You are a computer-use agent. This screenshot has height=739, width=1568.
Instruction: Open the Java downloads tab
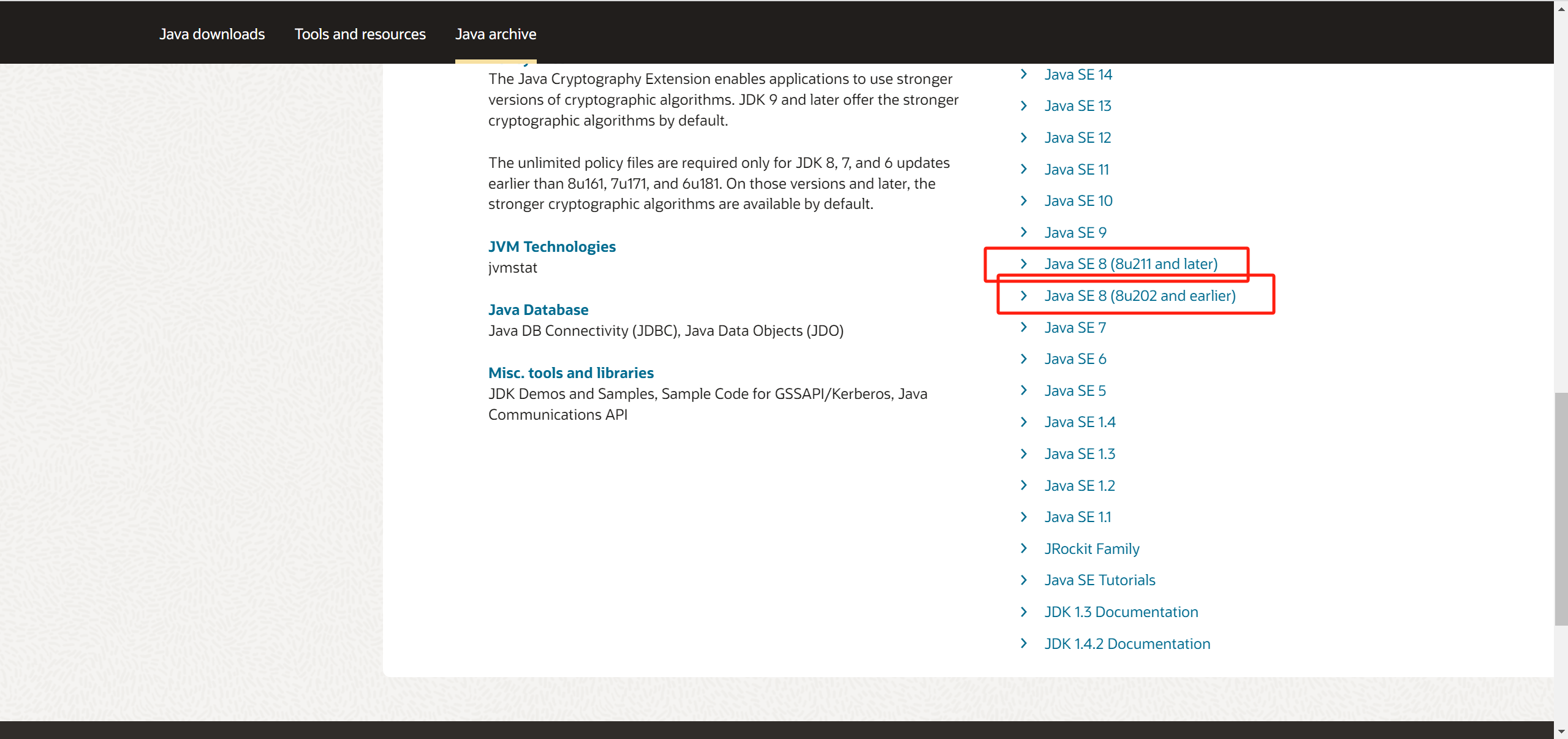tap(212, 34)
